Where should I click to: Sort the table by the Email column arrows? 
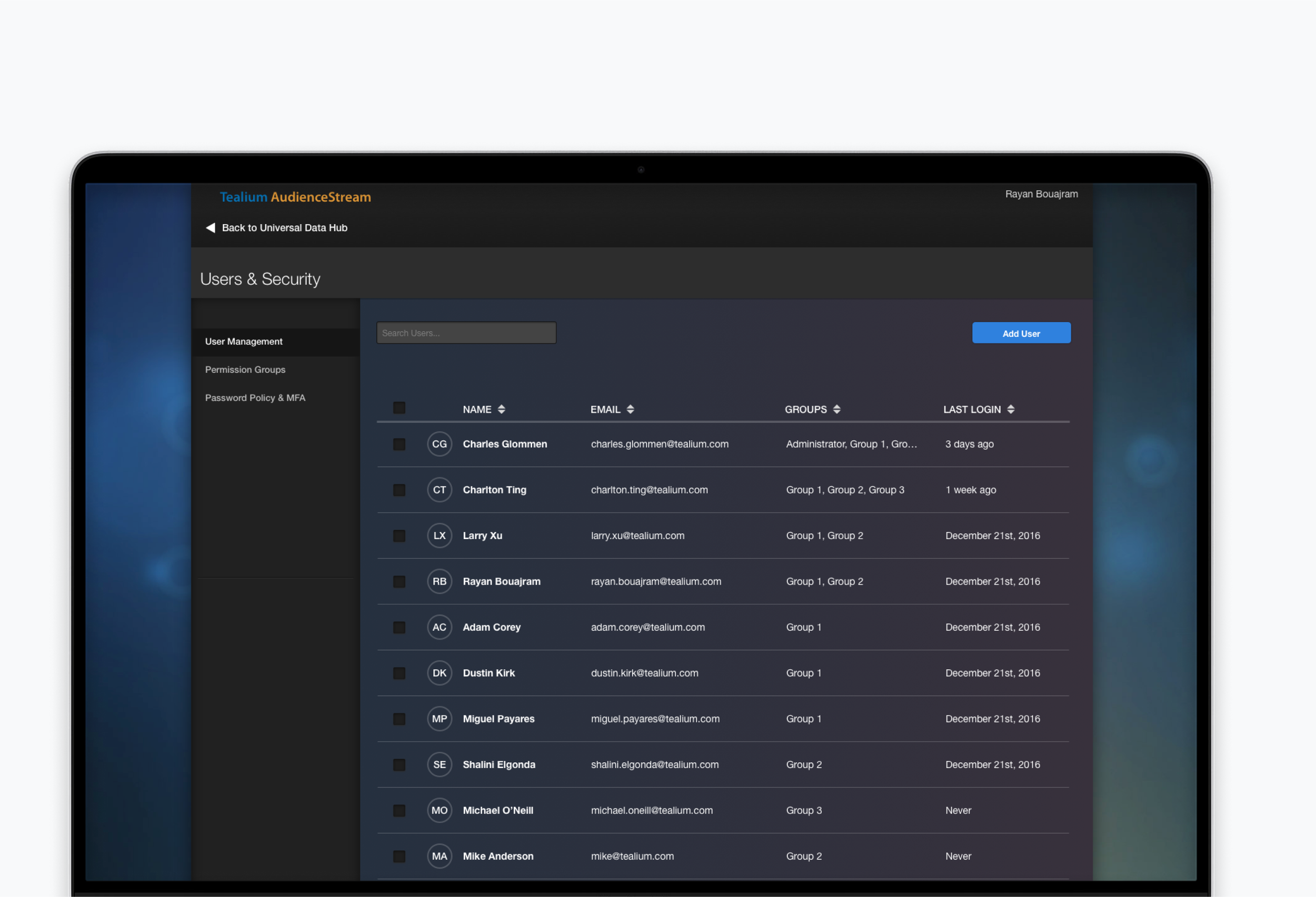(630, 410)
